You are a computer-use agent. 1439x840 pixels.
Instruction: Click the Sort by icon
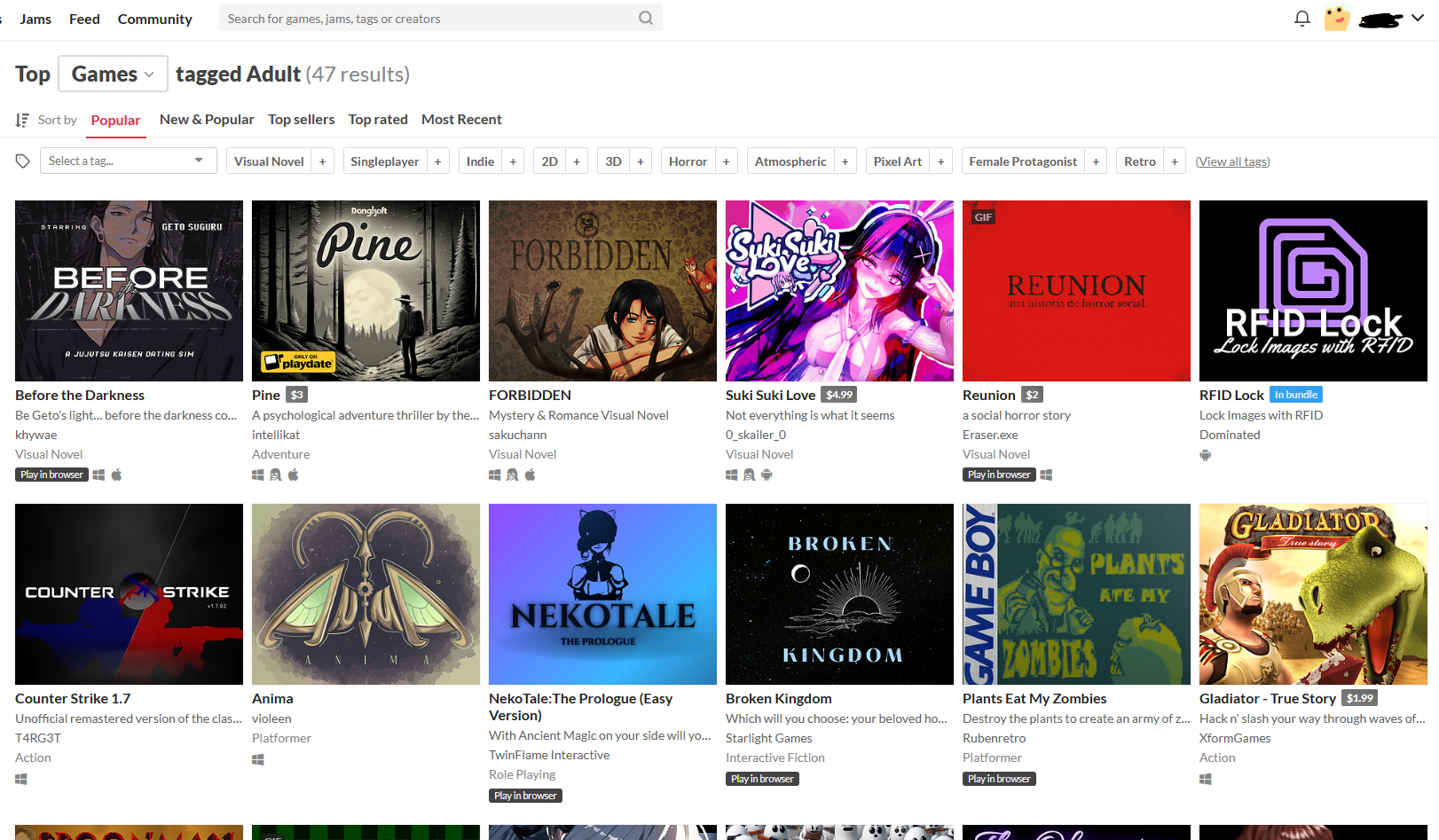(22, 120)
